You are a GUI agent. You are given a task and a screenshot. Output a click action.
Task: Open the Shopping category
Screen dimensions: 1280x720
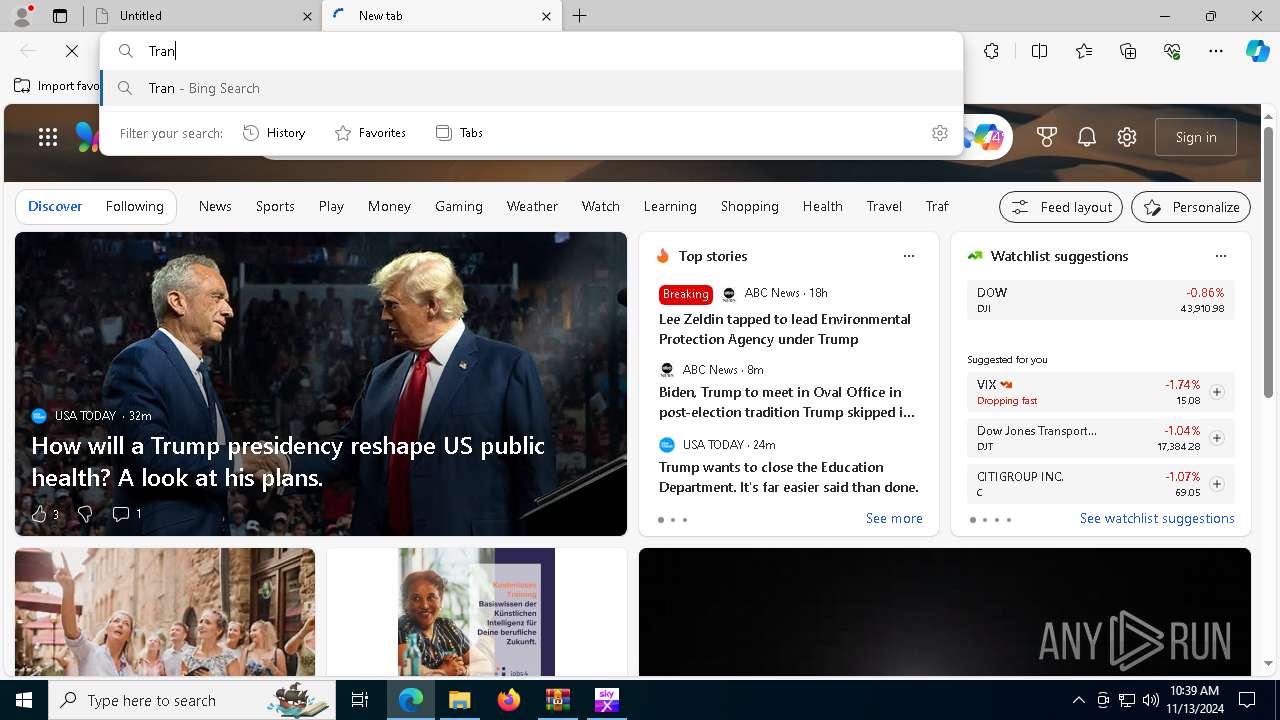point(750,206)
